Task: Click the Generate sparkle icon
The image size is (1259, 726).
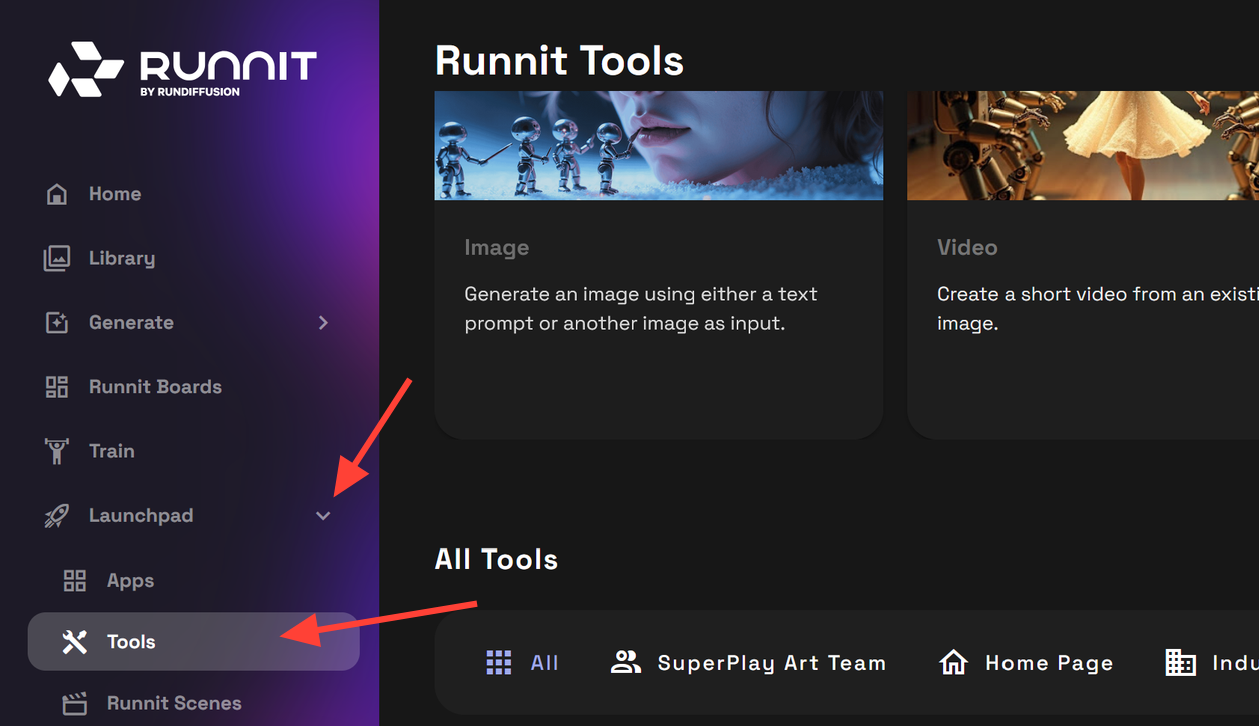Action: [x=57, y=322]
